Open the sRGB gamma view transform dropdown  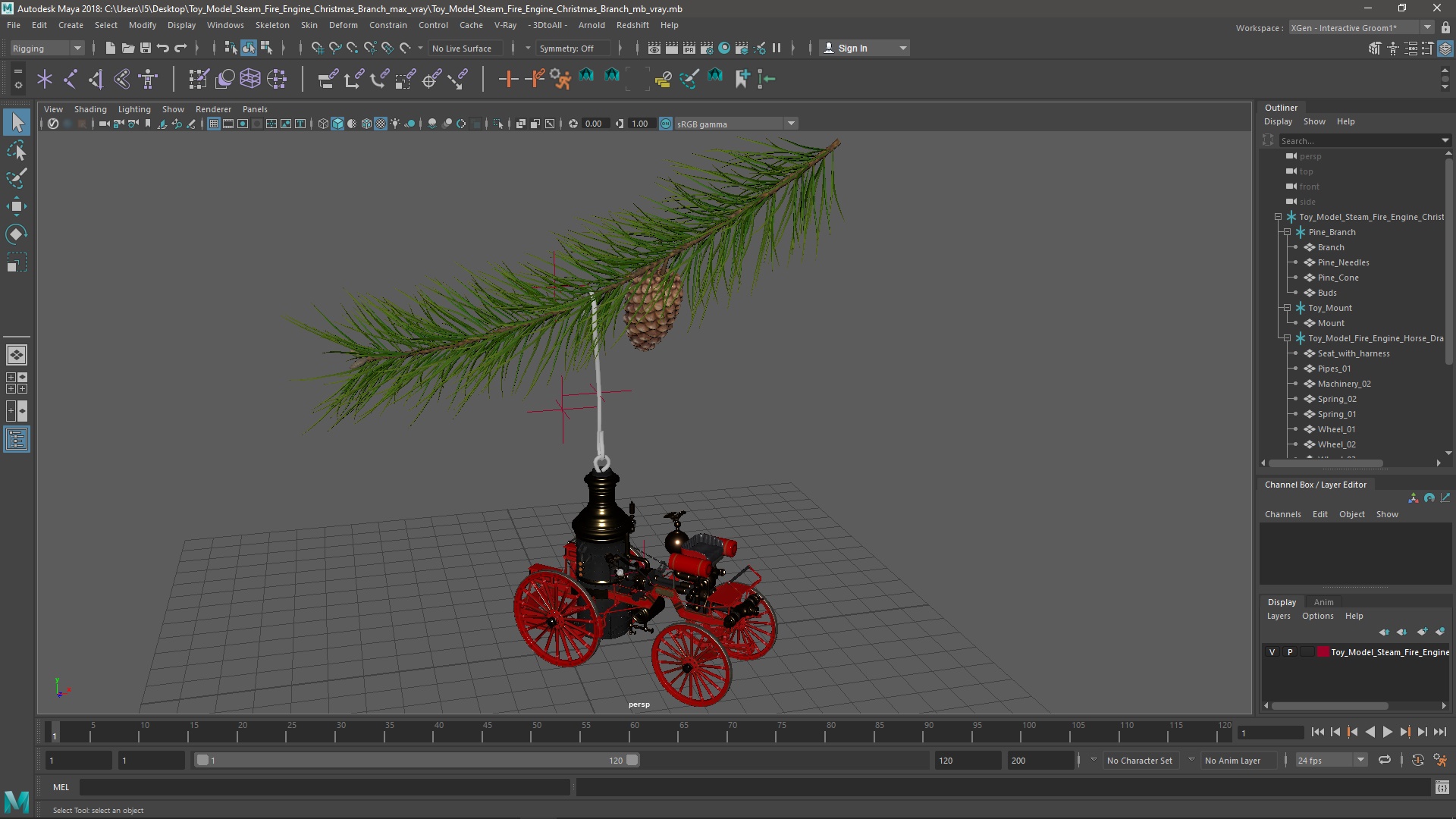click(736, 124)
